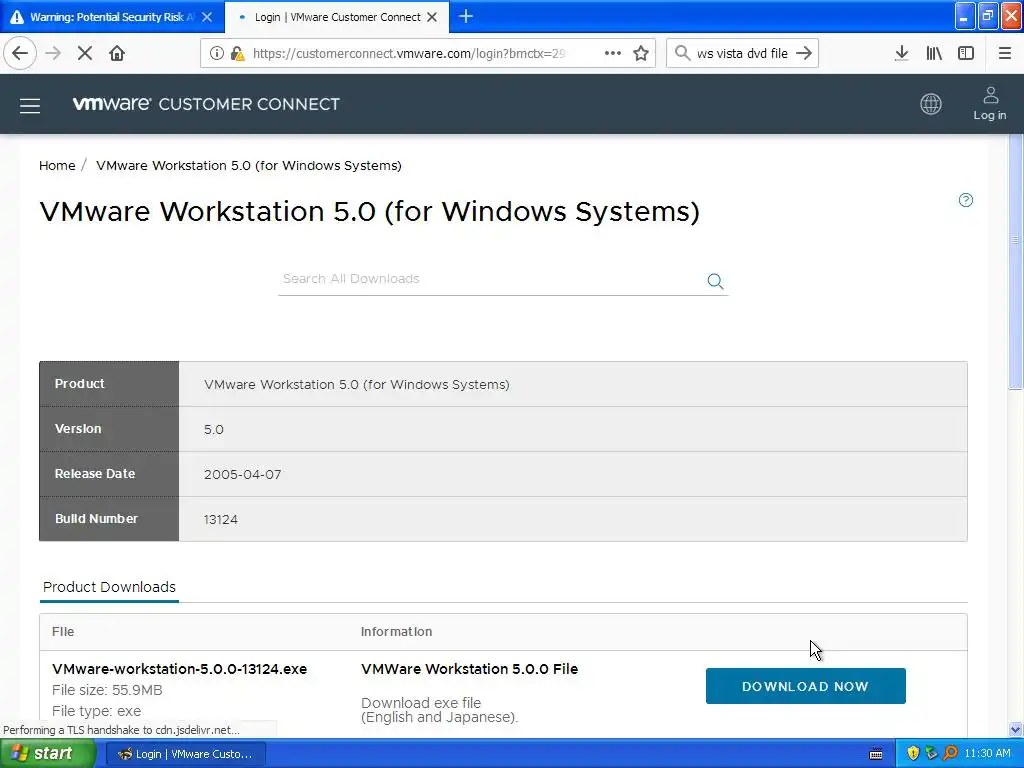Click the Log in user icon
The image size is (1024, 768).
click(990, 103)
